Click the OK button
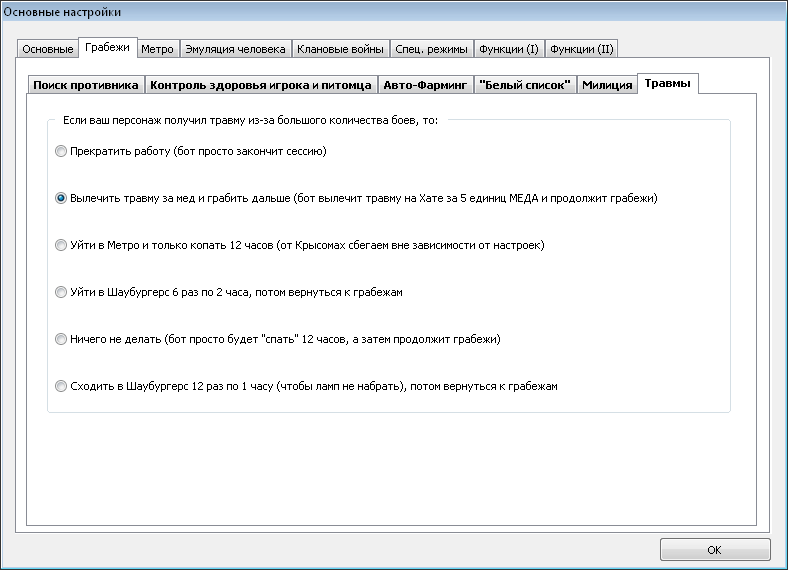This screenshot has height=570, width=788. click(x=715, y=550)
